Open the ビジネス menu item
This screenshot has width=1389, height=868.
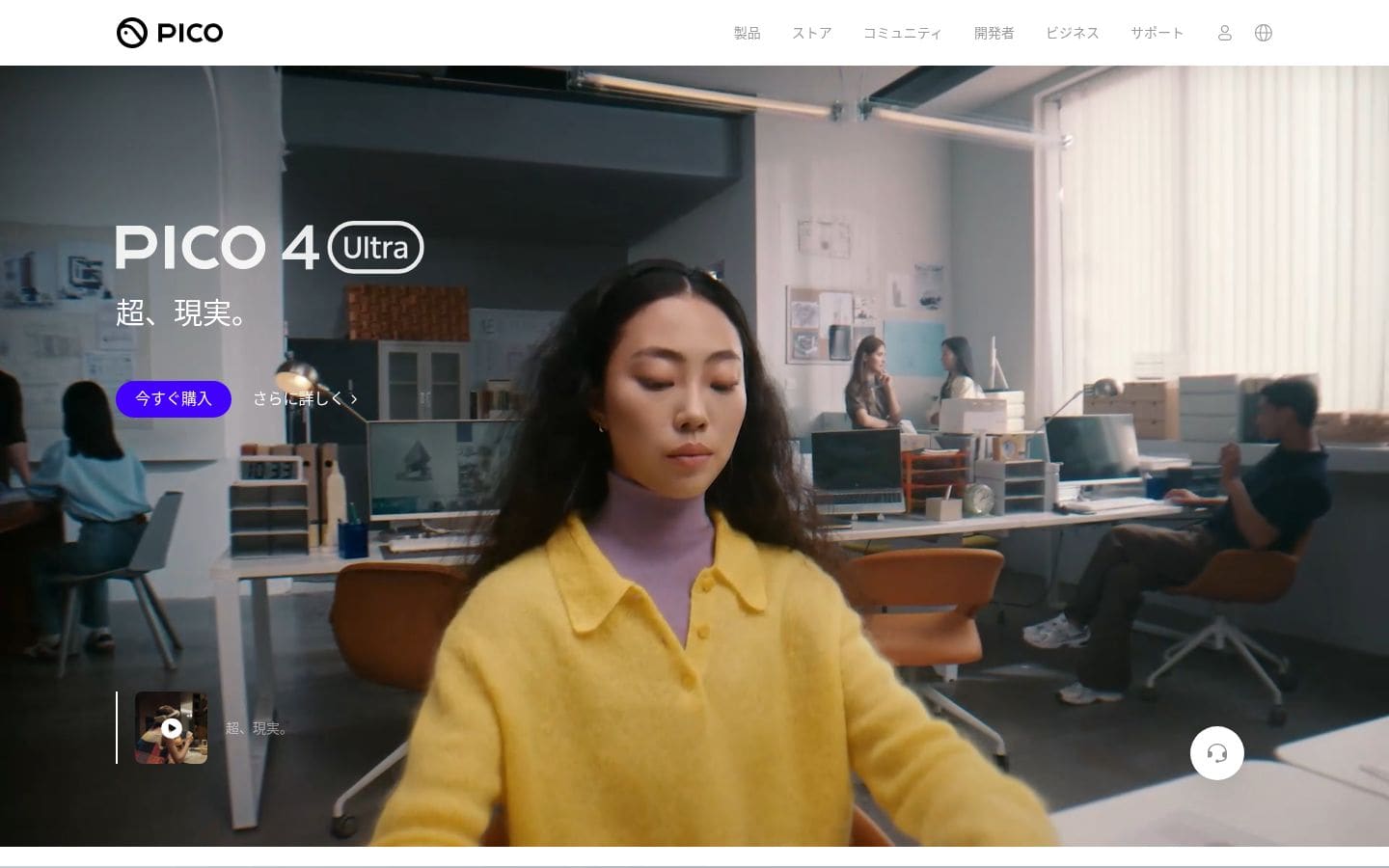tap(1073, 33)
